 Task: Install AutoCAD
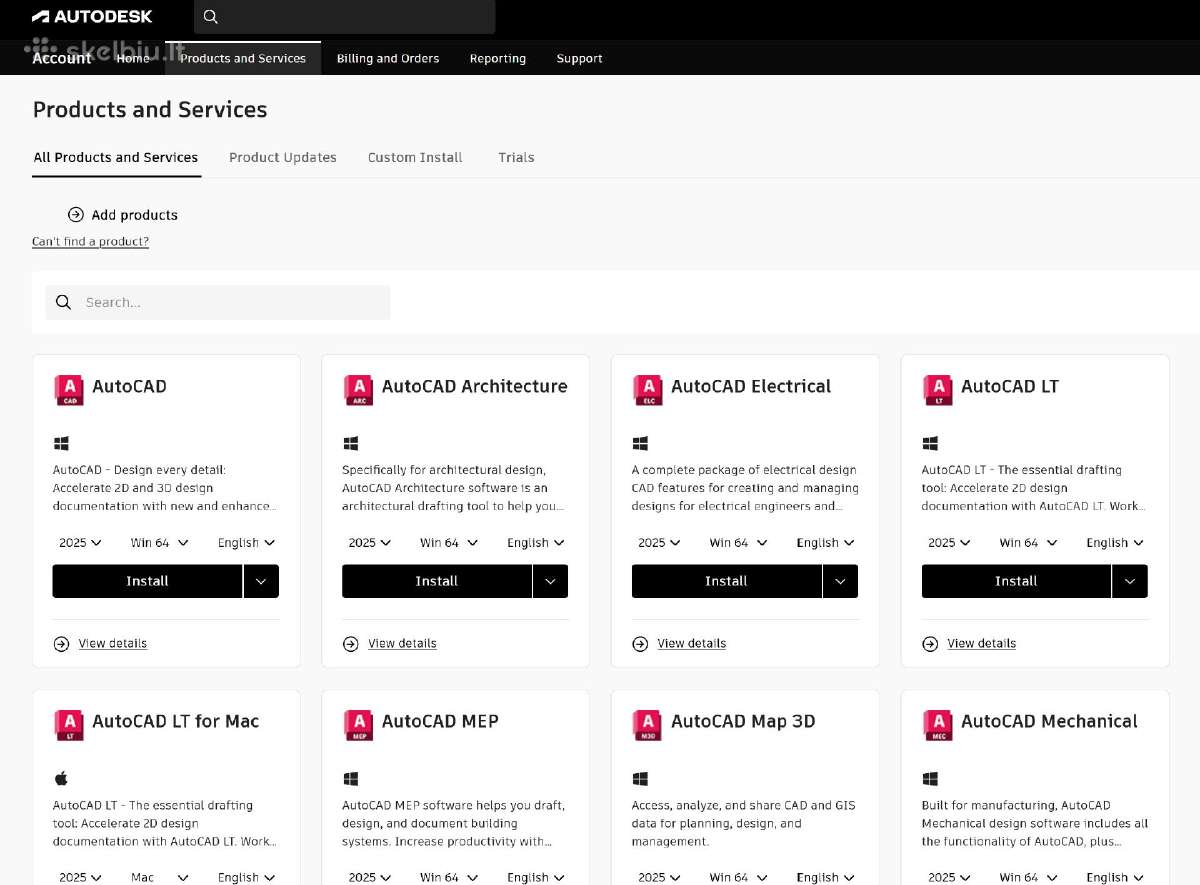tap(147, 581)
